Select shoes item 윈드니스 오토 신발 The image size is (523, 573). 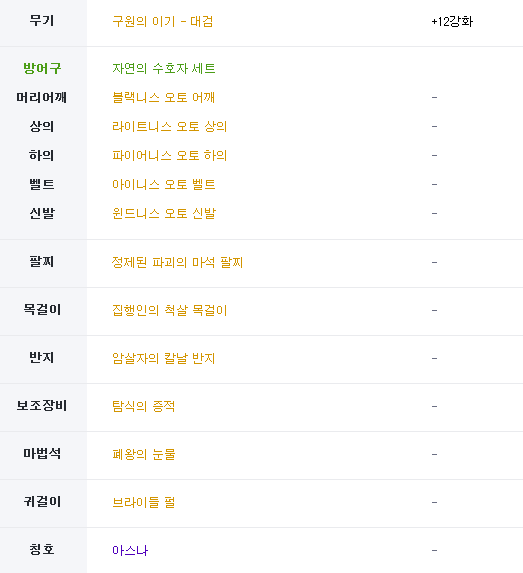point(164,213)
